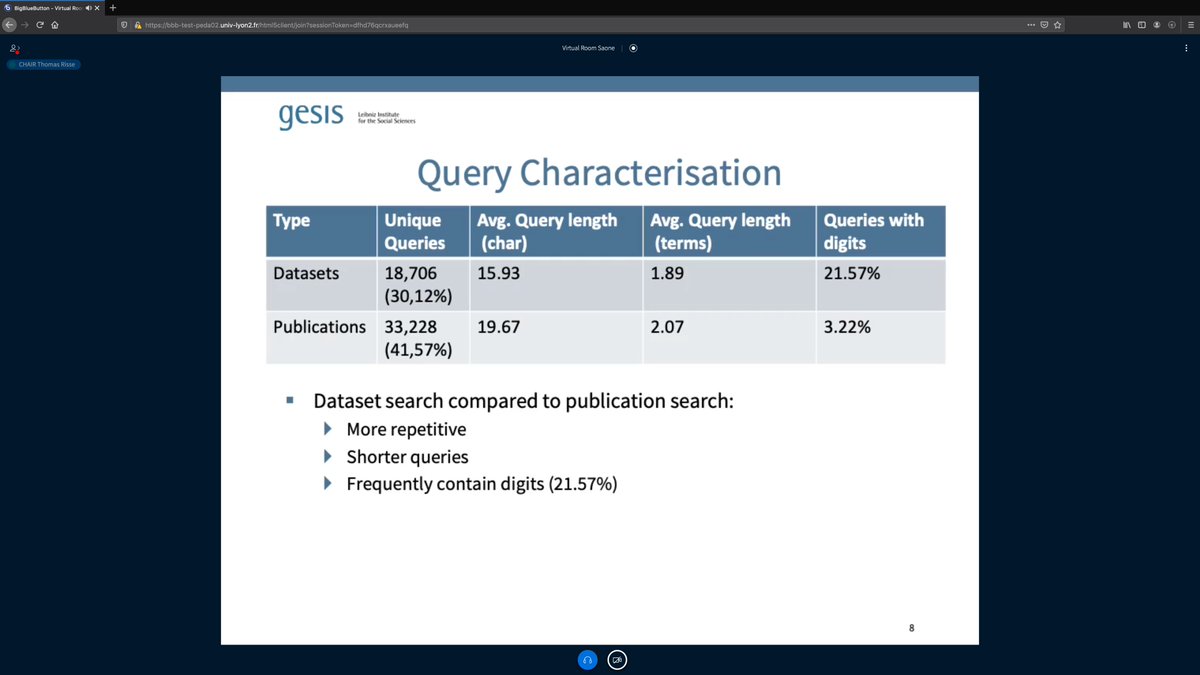Click the Virtual Room Saone title
The width and height of the screenshot is (1200, 675).
coord(590,47)
